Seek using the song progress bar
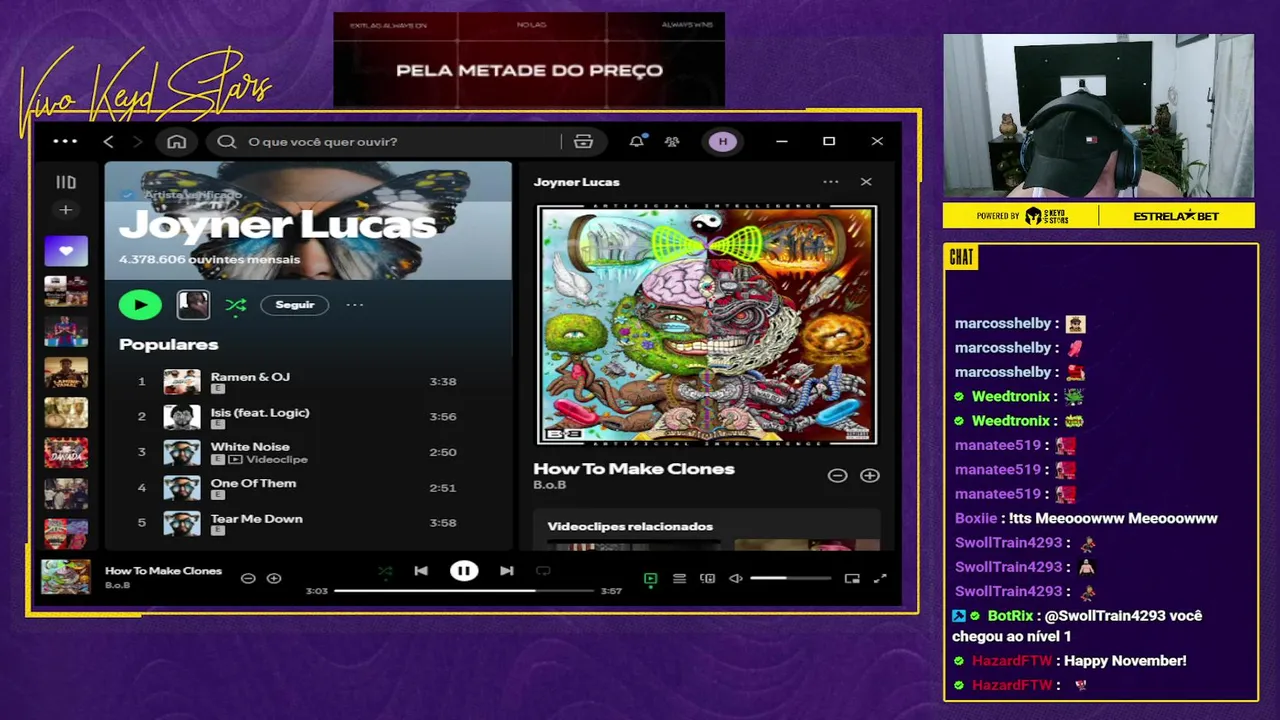The height and width of the screenshot is (720, 1280). [464, 591]
